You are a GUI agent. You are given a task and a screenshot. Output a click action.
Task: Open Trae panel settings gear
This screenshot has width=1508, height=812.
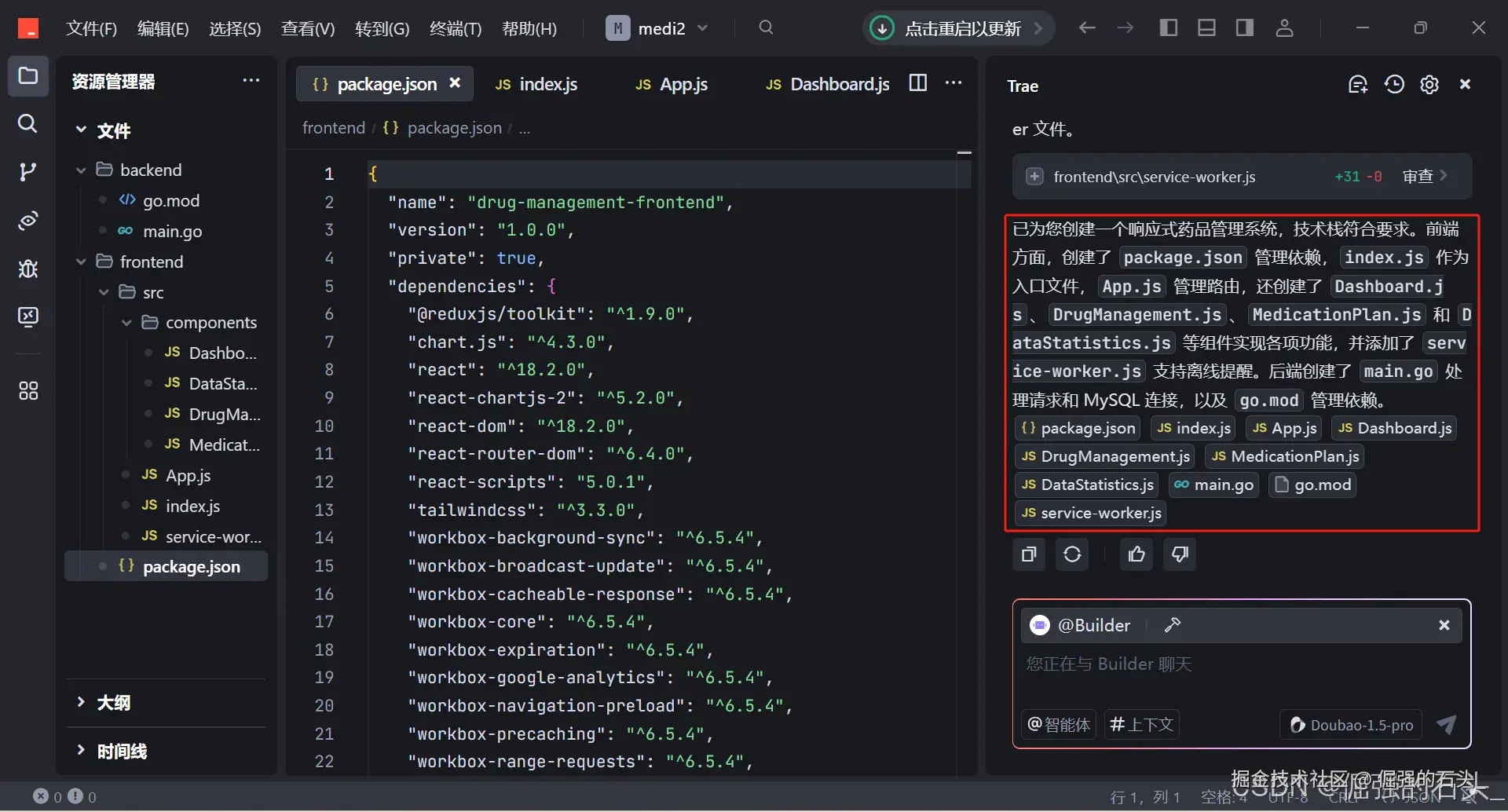[x=1429, y=85]
